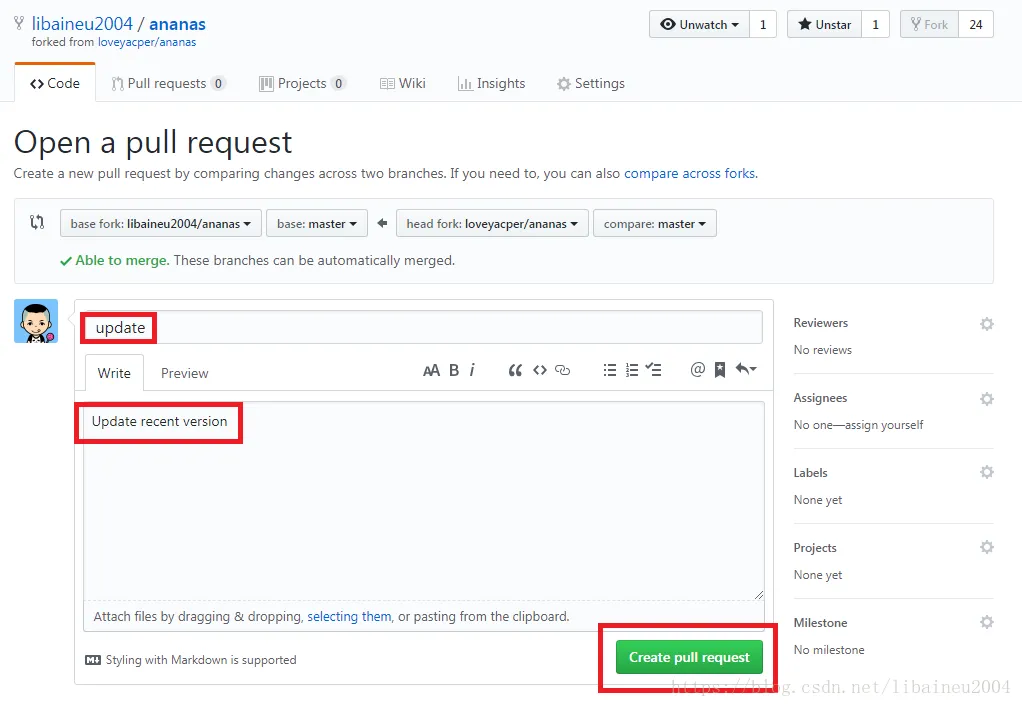Screen dimensions: 1022x707
Task: Click the compare branches switch icon
Action: (37, 222)
